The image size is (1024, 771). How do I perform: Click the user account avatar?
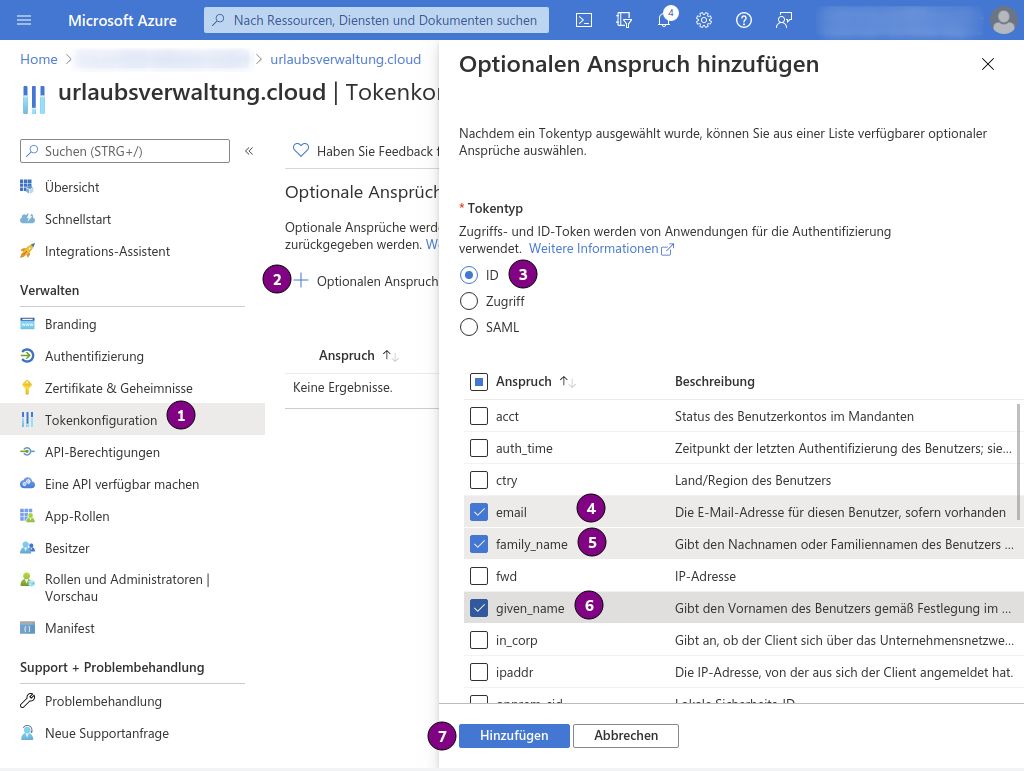tap(1003, 20)
